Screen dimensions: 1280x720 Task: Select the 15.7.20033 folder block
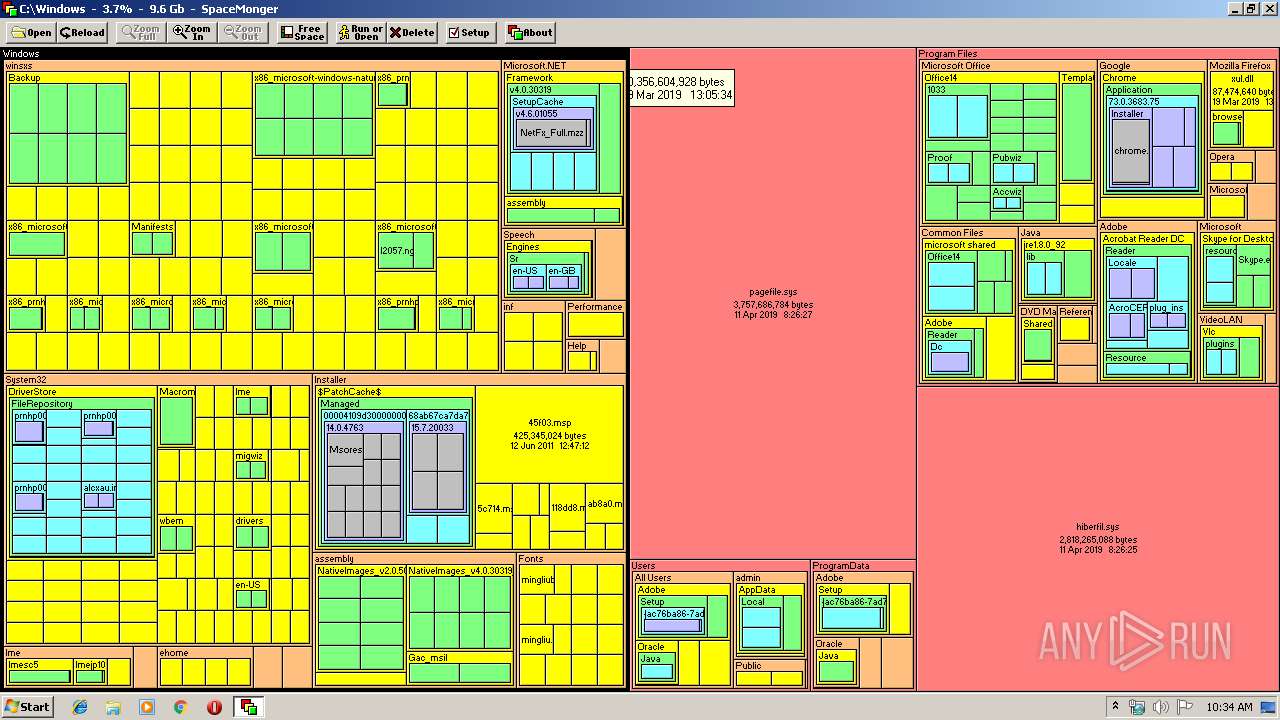pos(438,470)
